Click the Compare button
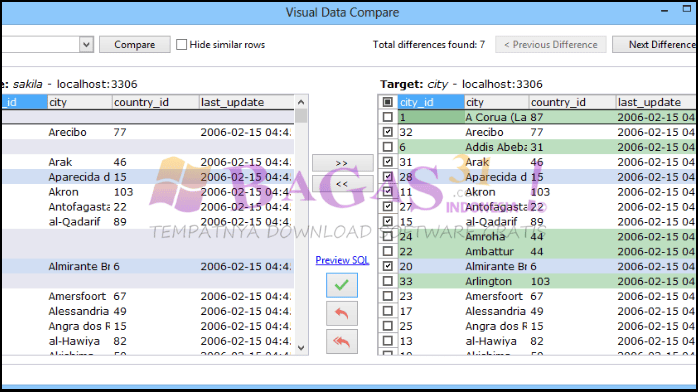 click(134, 44)
